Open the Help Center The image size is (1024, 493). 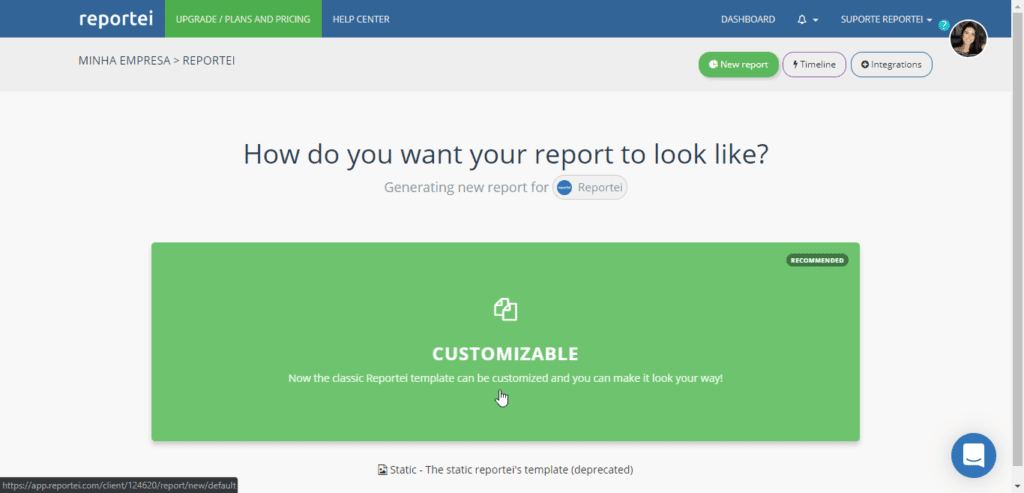point(360,19)
